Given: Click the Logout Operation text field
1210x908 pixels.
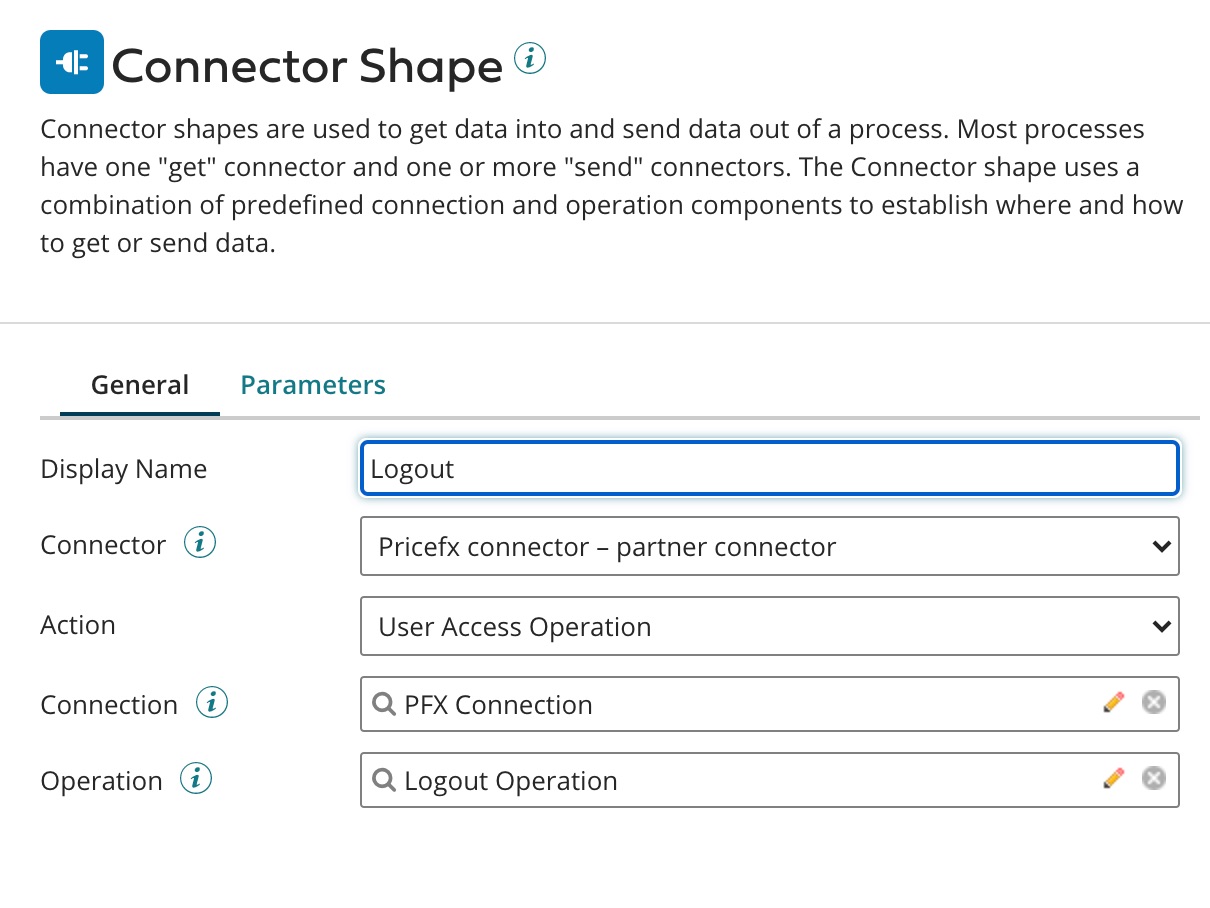Looking at the screenshot, I should coord(740,780).
